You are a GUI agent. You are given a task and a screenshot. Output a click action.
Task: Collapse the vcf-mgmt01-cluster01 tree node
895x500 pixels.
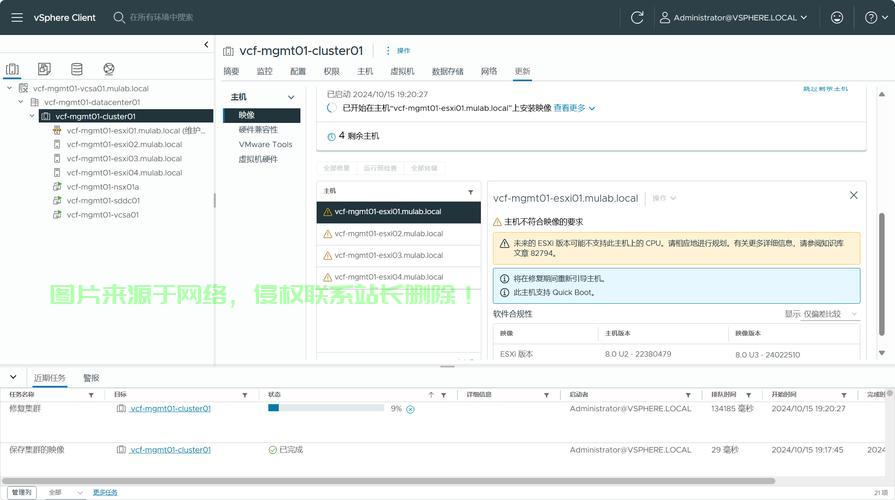tap(31, 116)
